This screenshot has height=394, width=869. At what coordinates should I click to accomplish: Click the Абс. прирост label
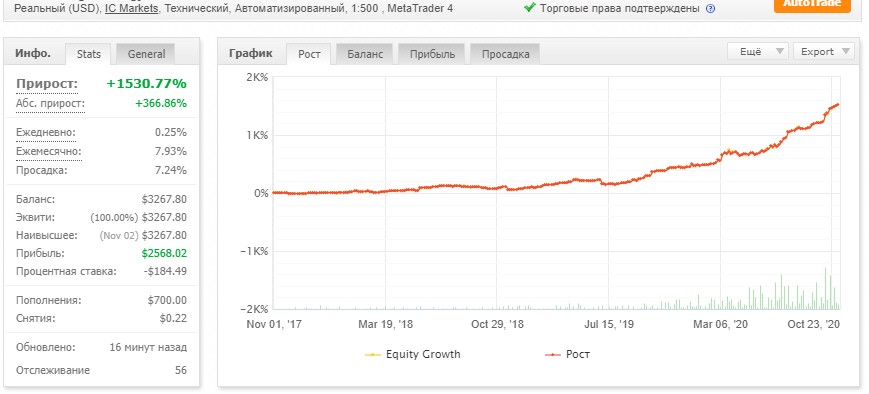50,104
